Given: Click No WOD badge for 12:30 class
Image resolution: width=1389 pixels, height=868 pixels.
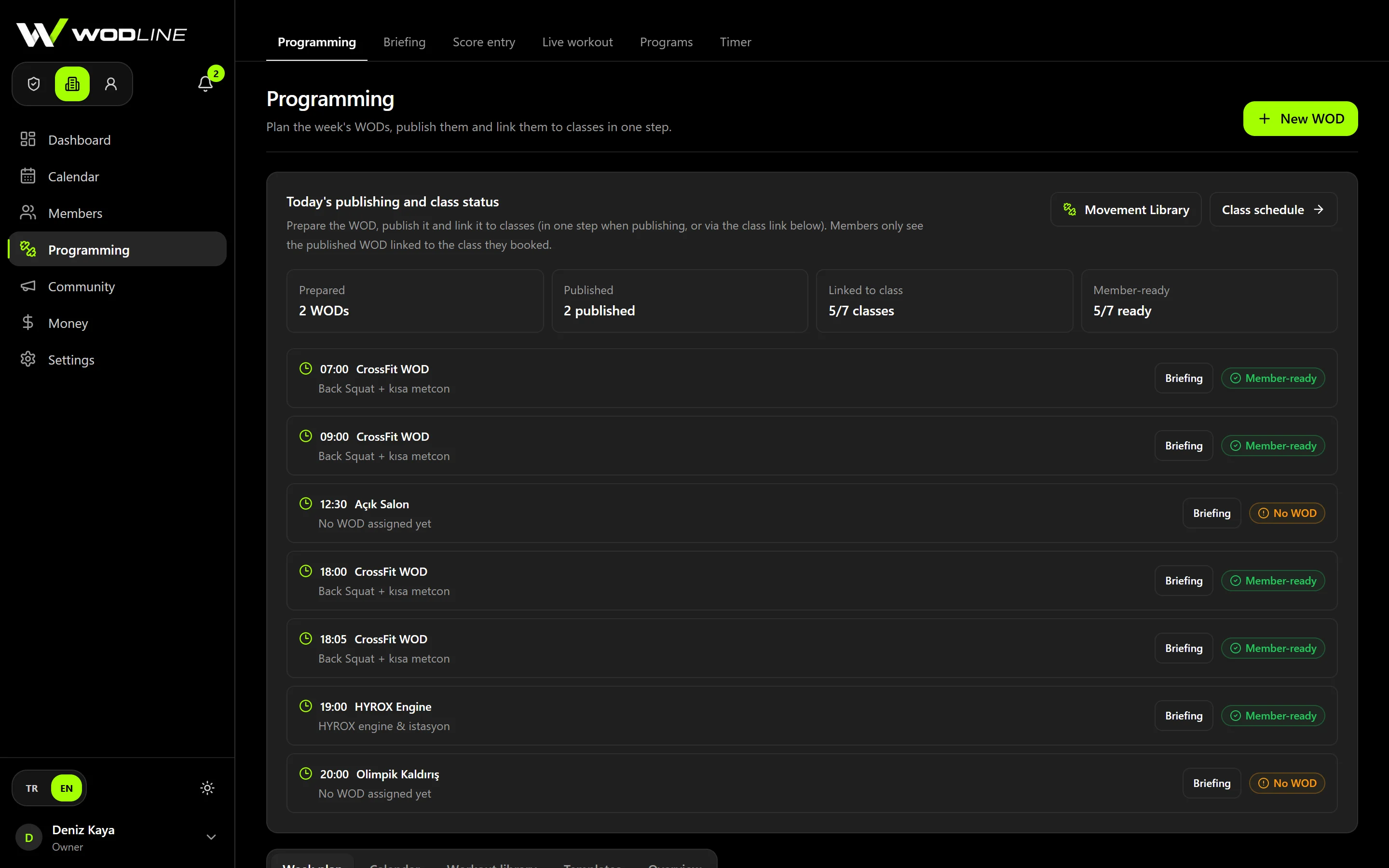Looking at the screenshot, I should pos(1287,513).
